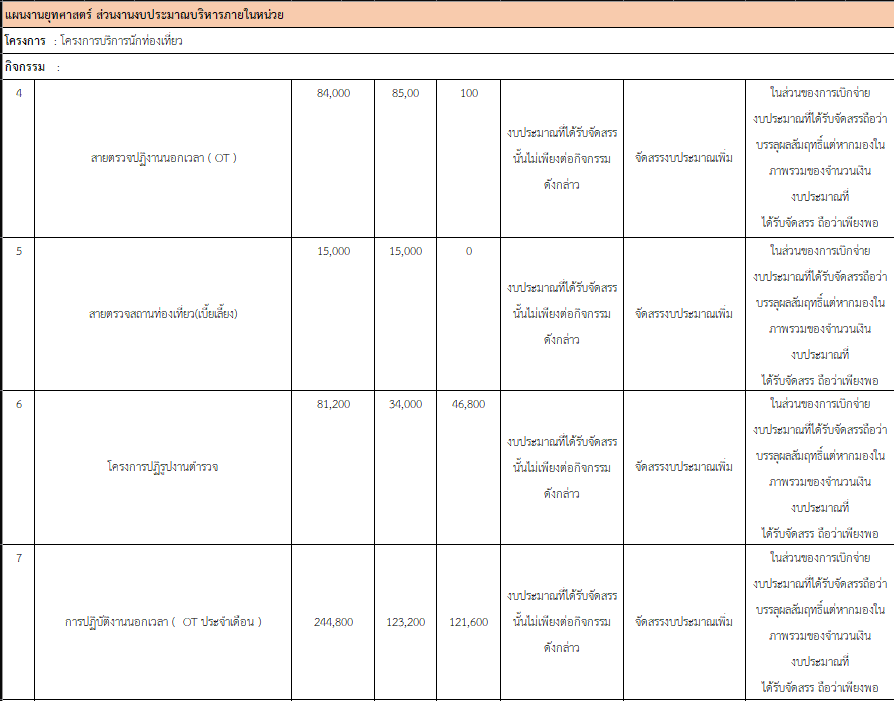Select the 46,800 remaining cell
894x701 pixels.
tap(468, 404)
